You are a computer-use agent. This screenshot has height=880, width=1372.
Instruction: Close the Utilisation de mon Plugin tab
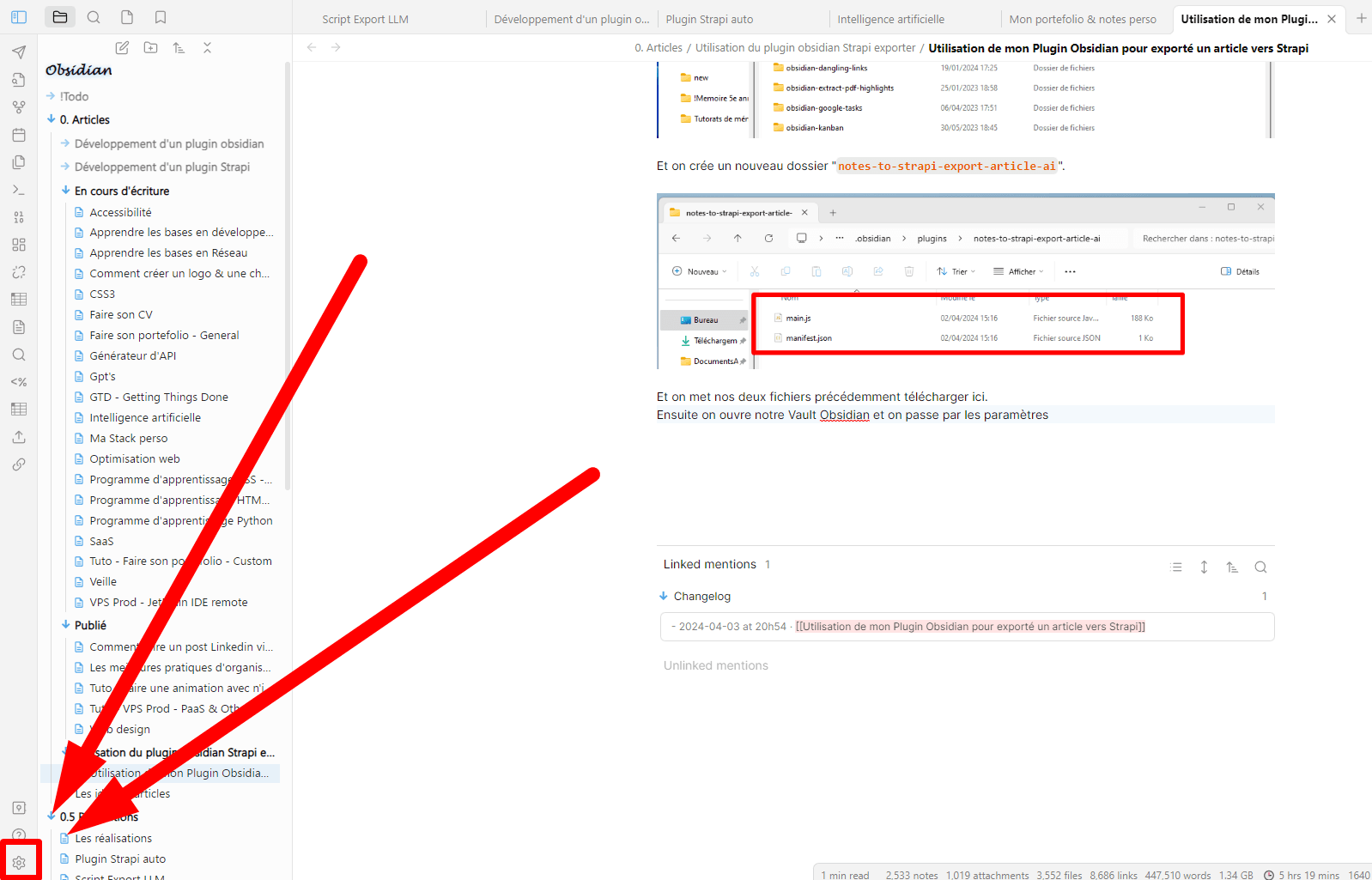tap(1332, 19)
